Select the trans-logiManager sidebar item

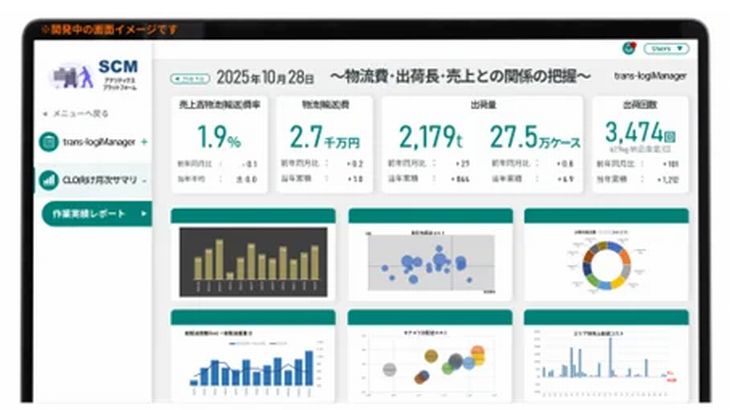99,142
